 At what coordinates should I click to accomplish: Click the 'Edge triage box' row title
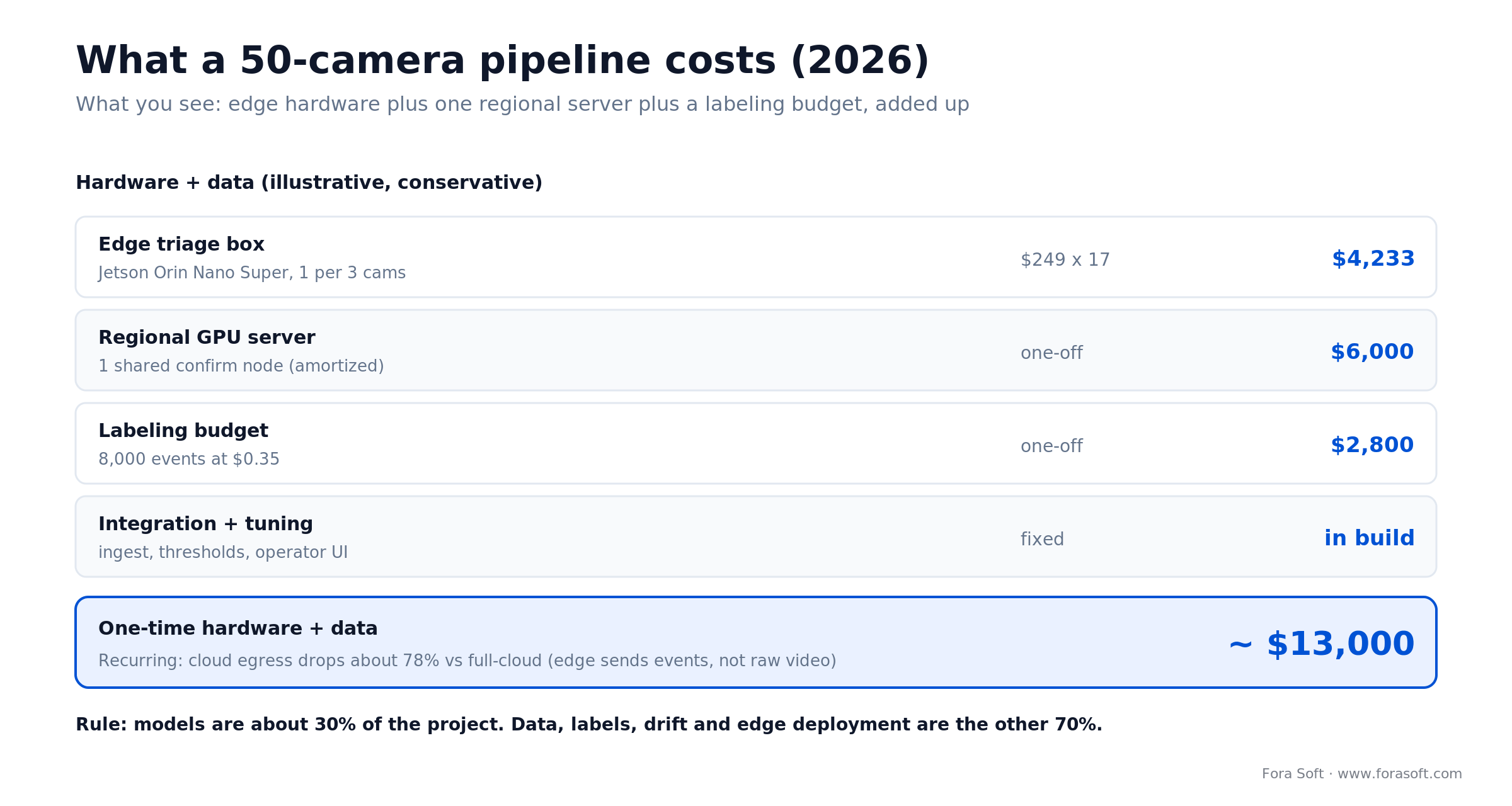click(181, 244)
